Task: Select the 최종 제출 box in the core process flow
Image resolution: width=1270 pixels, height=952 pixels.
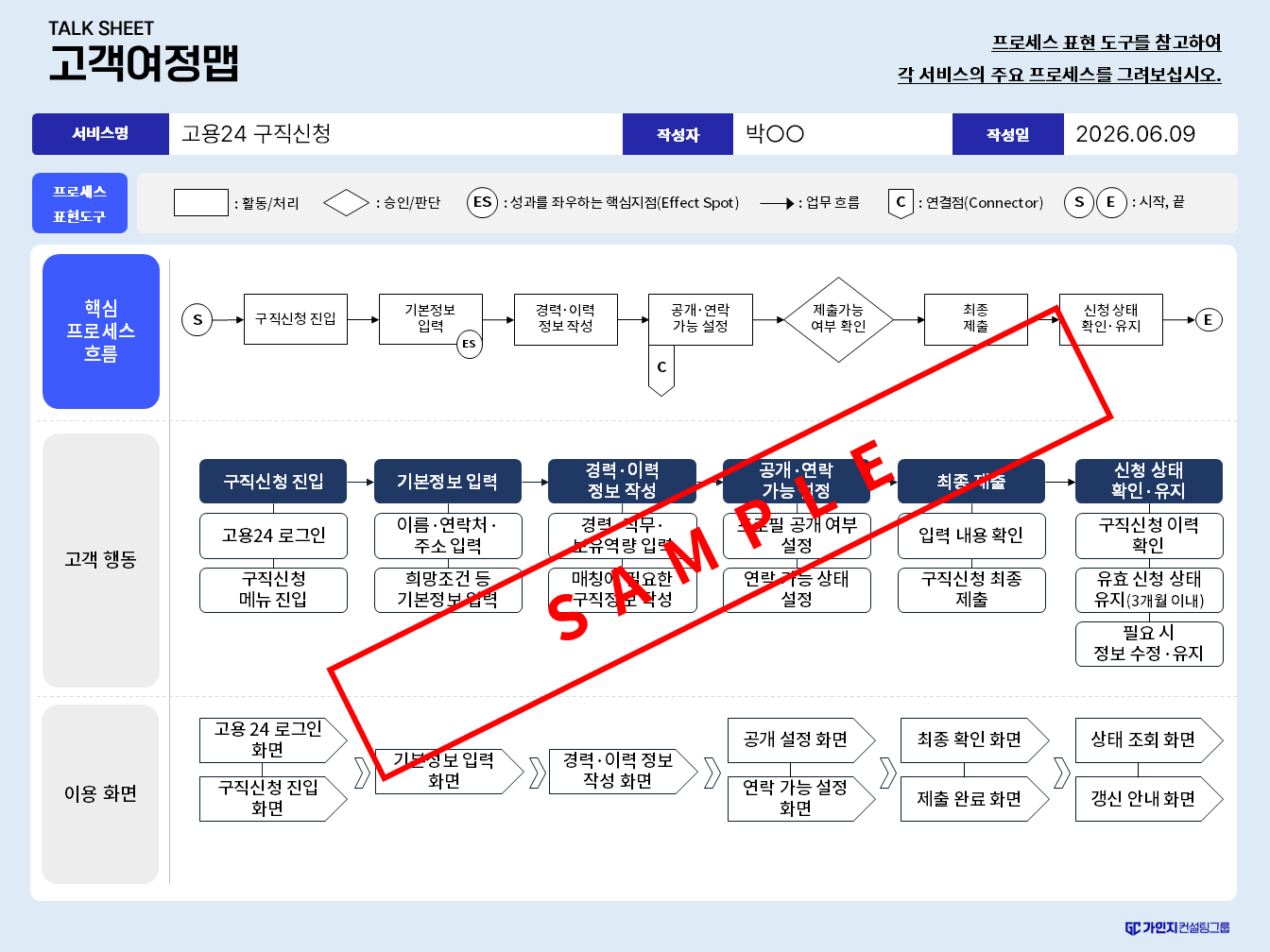Action: [975, 319]
